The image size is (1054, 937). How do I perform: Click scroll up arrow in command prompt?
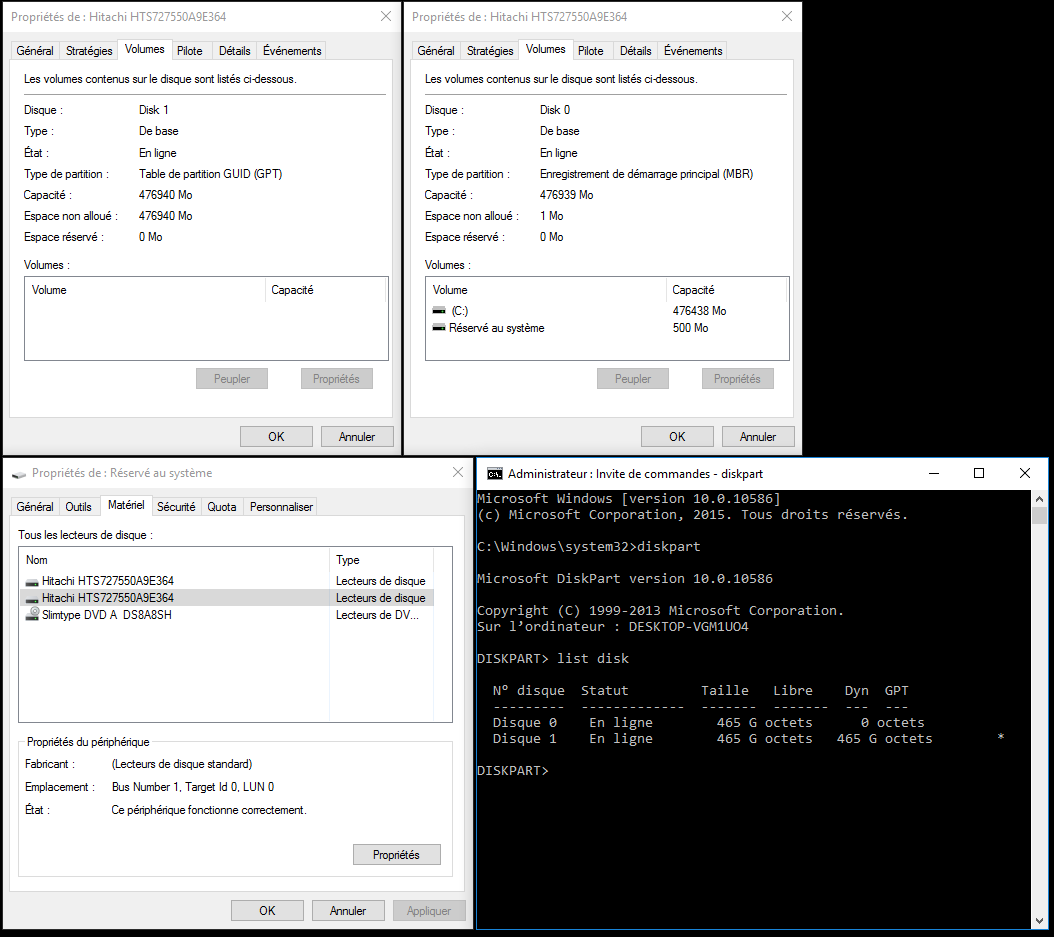coord(1039,499)
